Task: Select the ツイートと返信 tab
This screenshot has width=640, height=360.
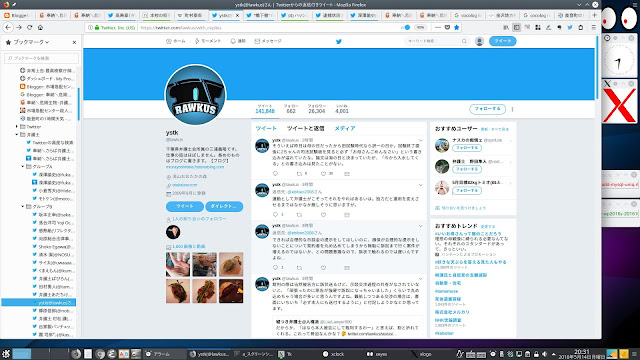Action: 305,128
